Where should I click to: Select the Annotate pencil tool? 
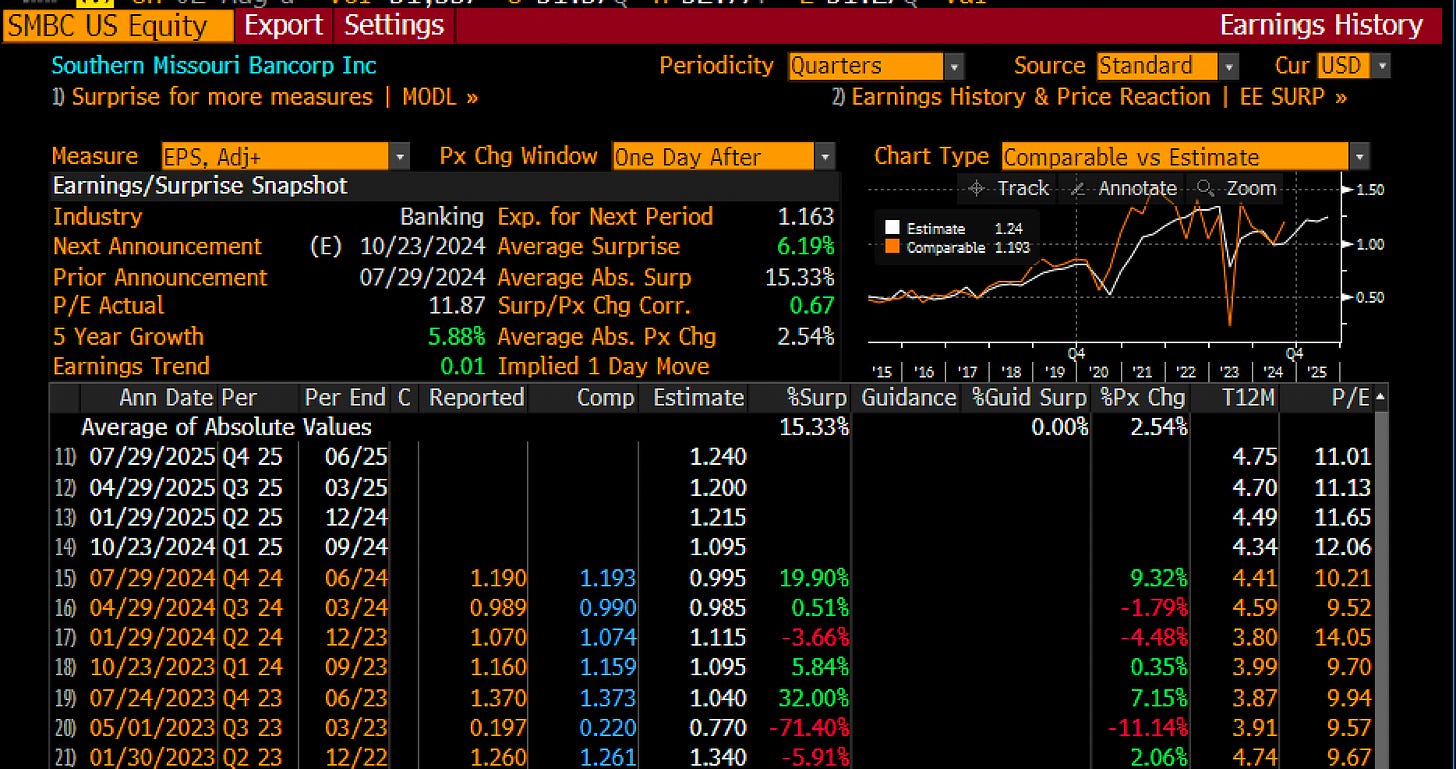[1124, 188]
